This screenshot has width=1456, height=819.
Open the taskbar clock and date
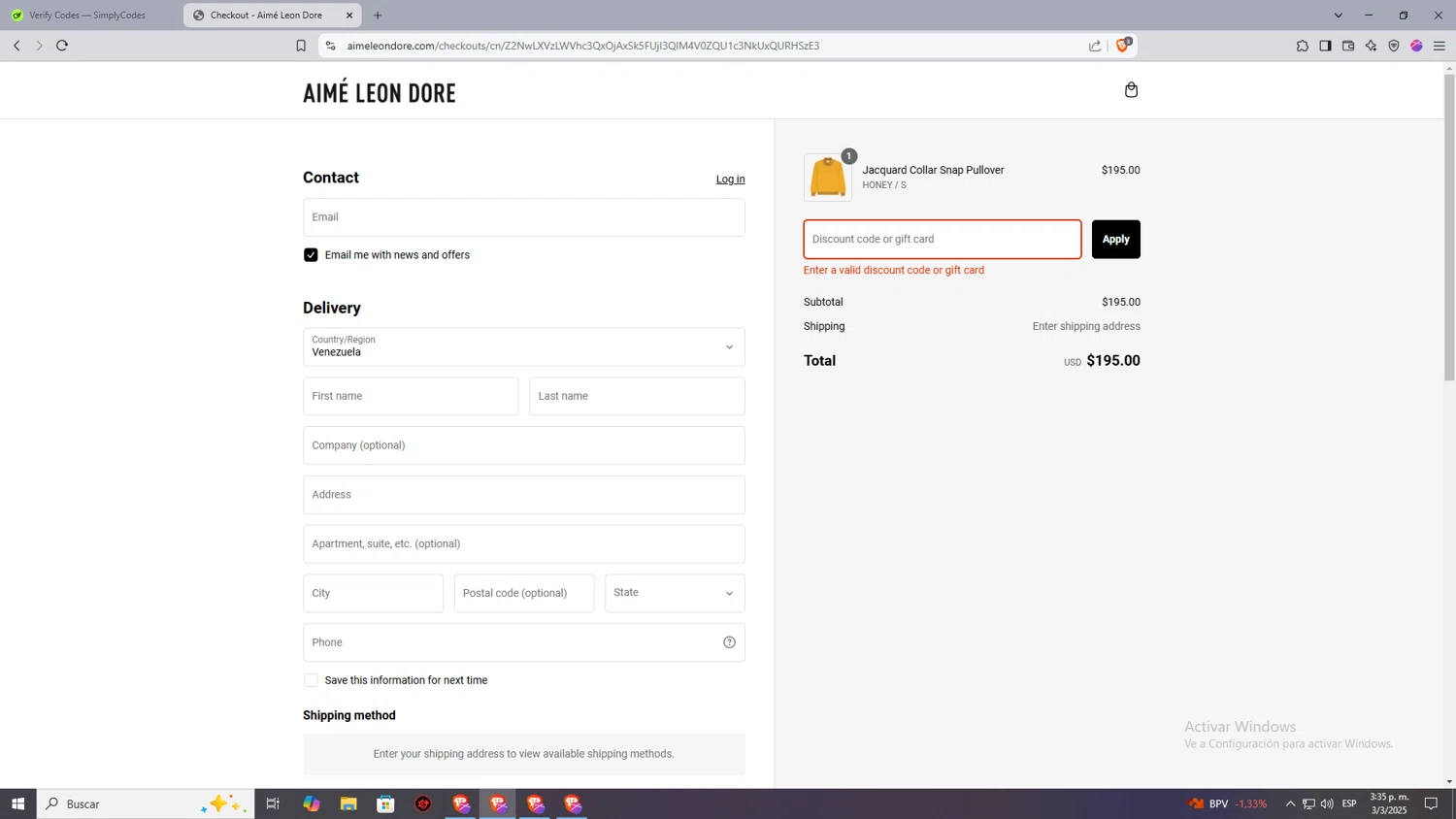(x=1389, y=803)
